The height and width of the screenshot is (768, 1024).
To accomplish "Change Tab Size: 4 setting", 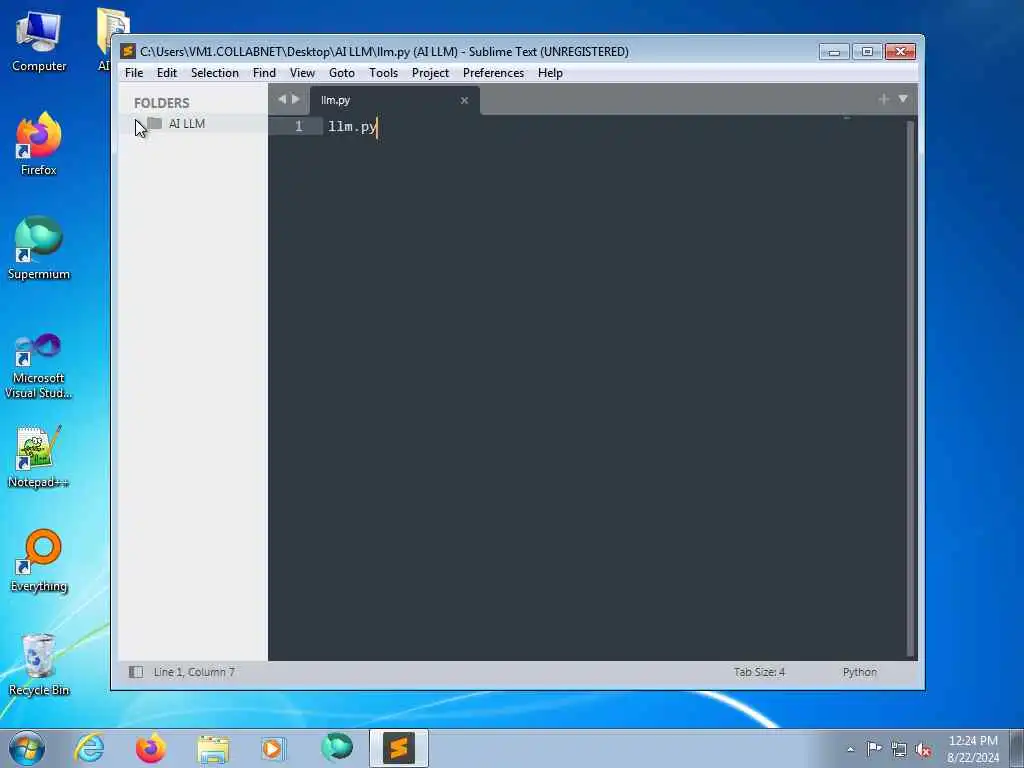I will (759, 671).
